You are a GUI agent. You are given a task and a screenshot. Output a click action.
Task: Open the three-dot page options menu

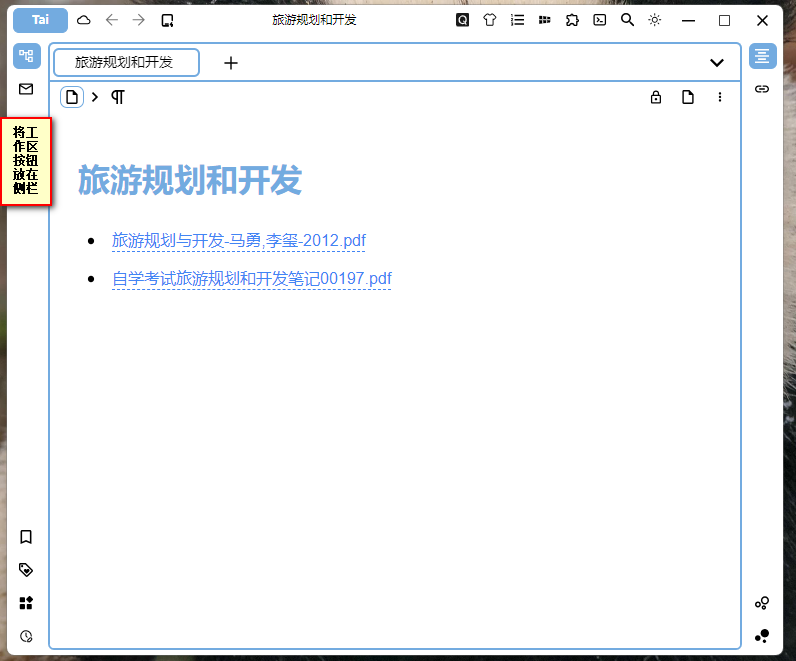[x=720, y=97]
